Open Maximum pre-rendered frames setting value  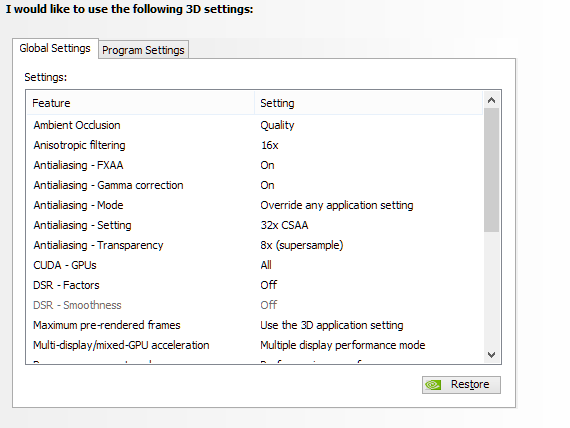[x=332, y=325]
